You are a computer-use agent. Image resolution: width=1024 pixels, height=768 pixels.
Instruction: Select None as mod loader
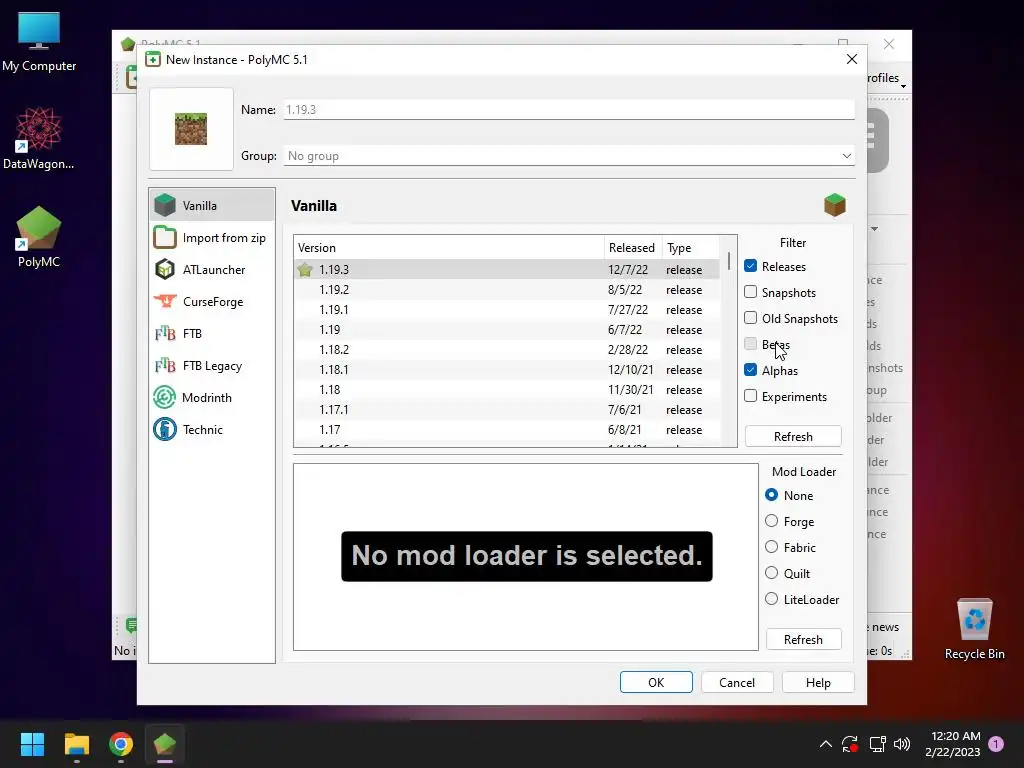[771, 495]
